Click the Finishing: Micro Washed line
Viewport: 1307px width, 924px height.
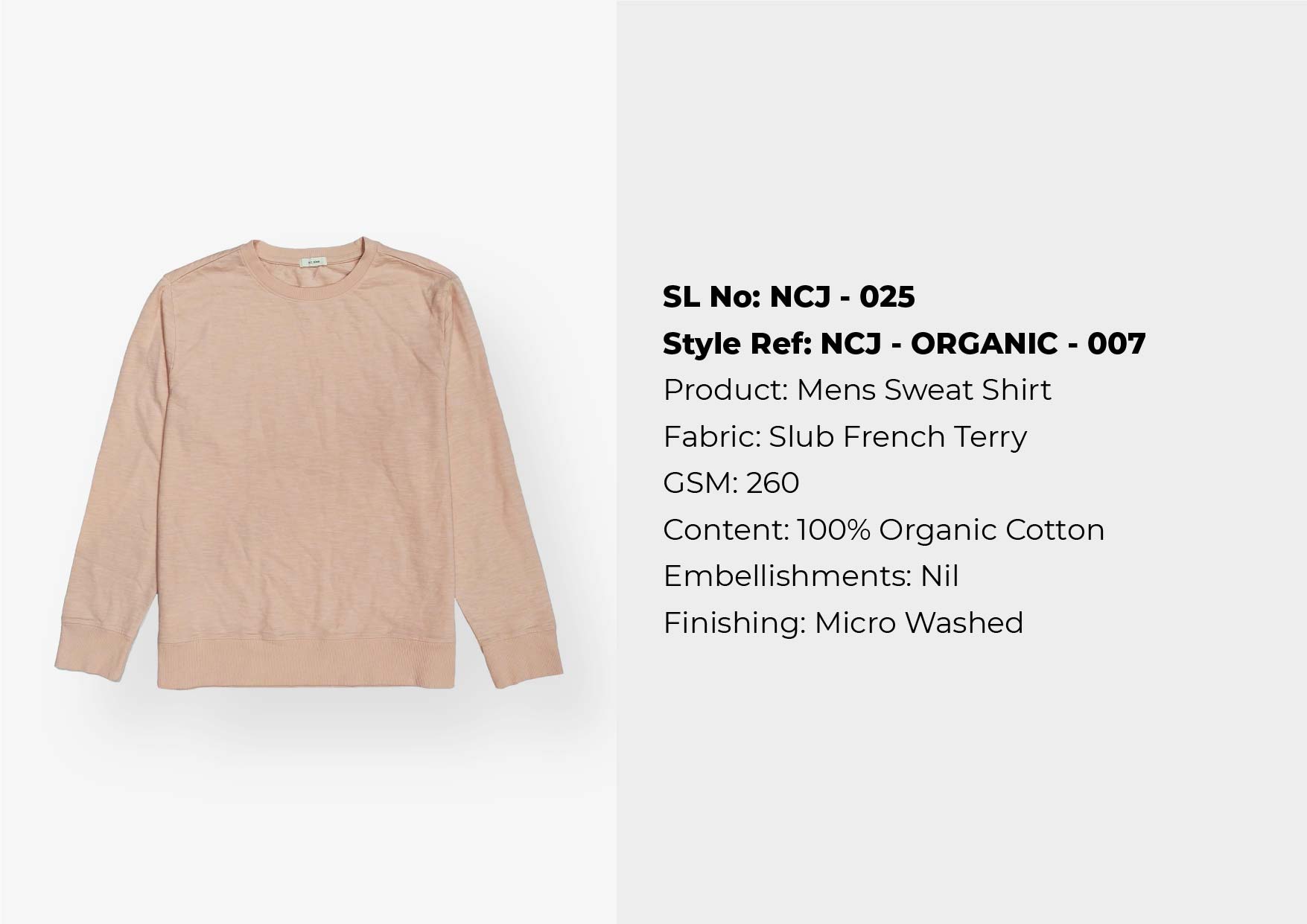click(x=843, y=623)
